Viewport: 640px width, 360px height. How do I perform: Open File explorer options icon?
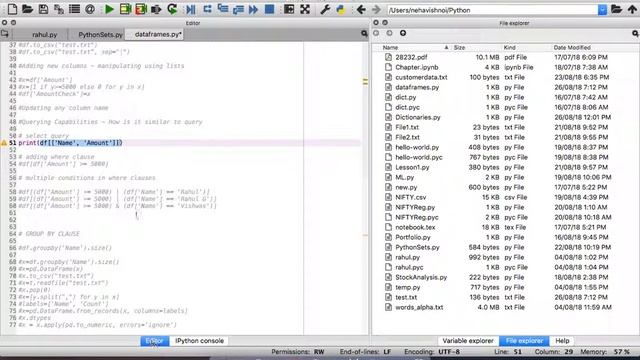635,33
